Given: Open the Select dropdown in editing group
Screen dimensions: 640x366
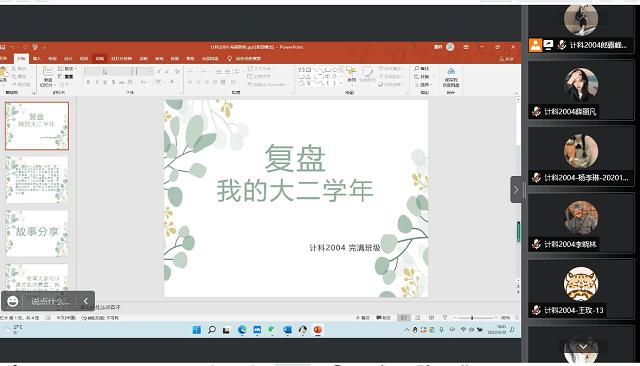Looking at the screenshot, I should 423,84.
